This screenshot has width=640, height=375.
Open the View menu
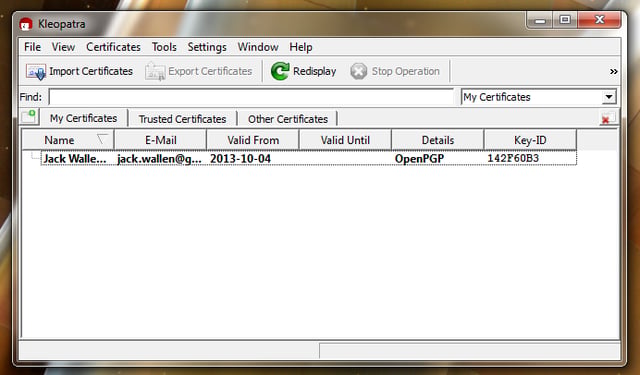point(63,47)
